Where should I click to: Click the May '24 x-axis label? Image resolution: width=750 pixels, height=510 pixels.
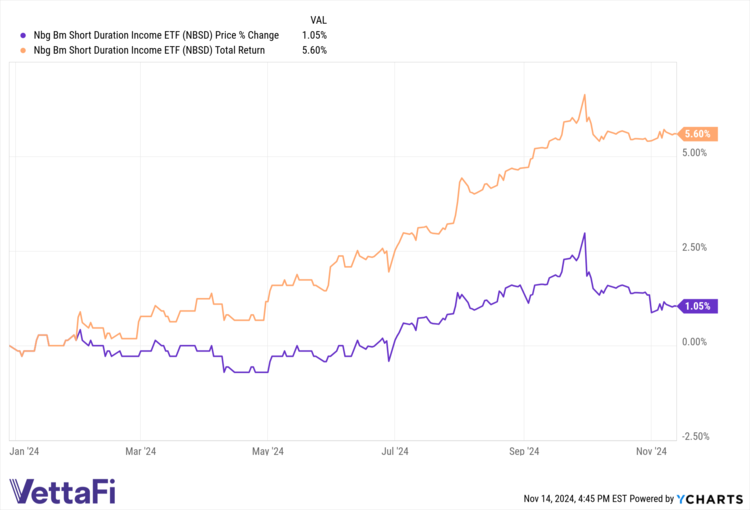click(x=269, y=452)
